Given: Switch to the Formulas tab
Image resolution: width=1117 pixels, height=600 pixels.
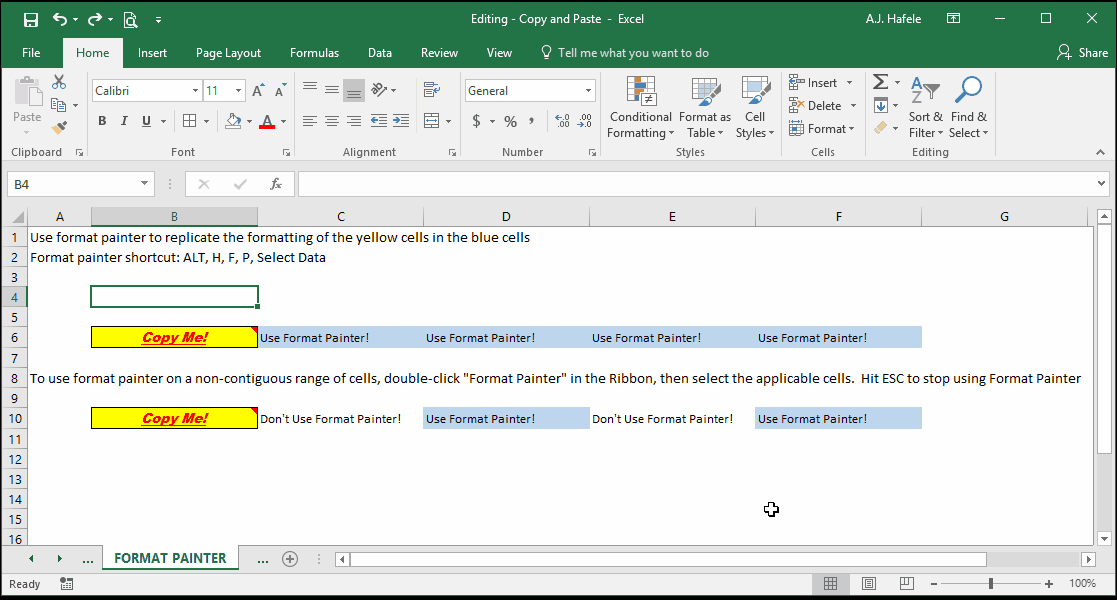Looking at the screenshot, I should (x=314, y=53).
